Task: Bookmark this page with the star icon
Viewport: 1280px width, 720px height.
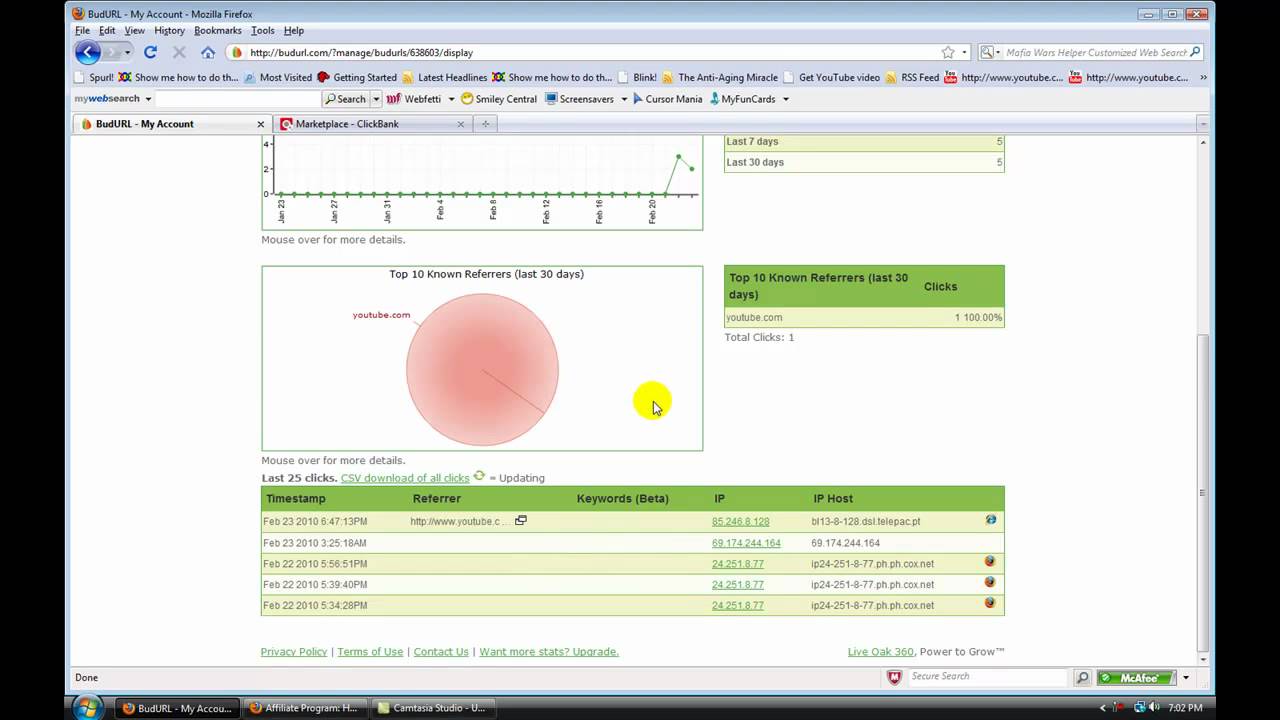Action: 948,52
